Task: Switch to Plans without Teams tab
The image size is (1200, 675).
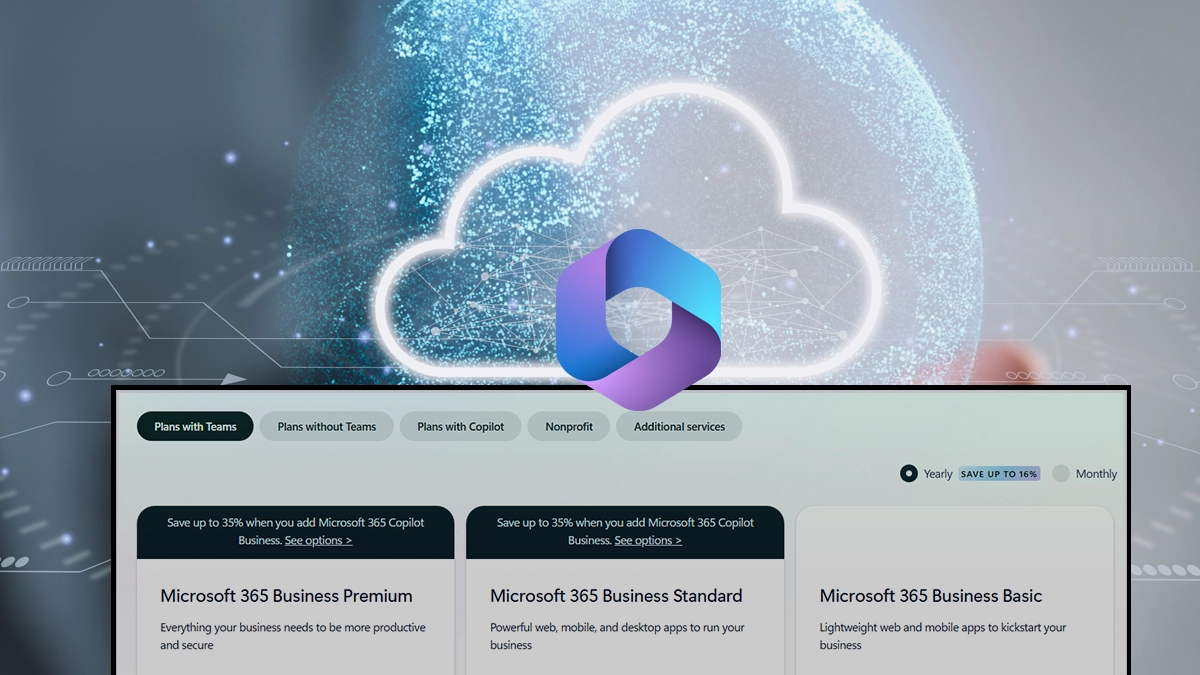Action: pyautogui.click(x=327, y=426)
